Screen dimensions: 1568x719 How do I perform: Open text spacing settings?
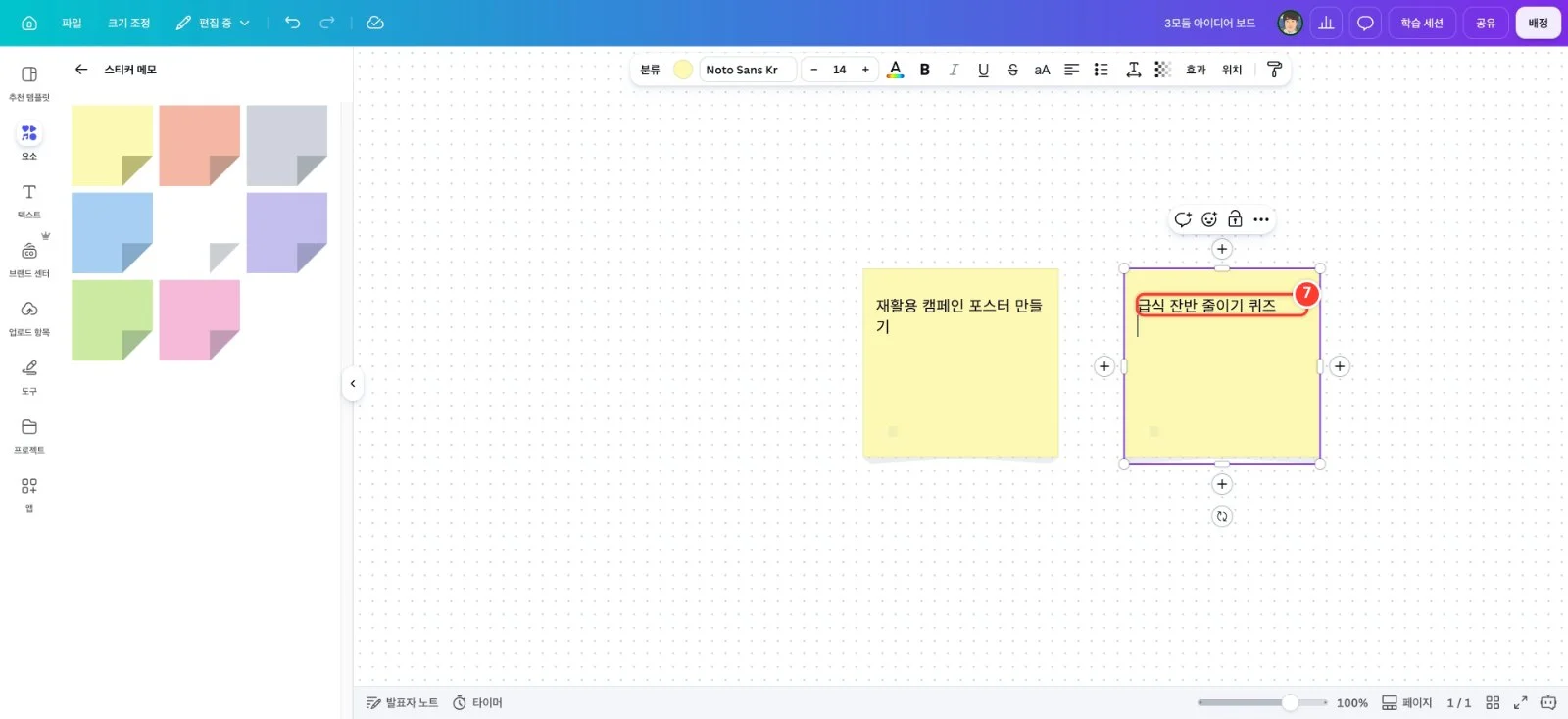[1133, 70]
